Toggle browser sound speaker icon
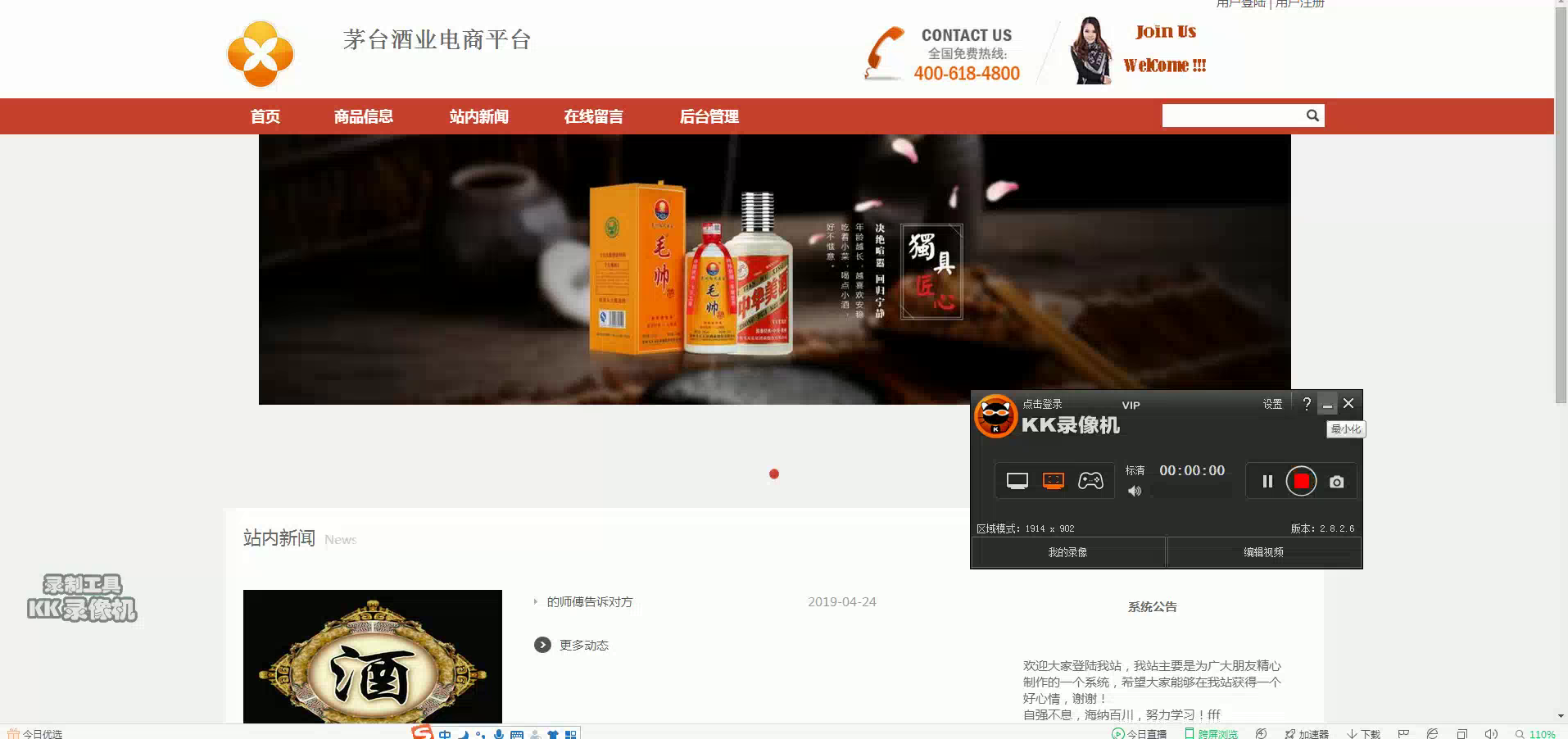The image size is (1568, 739). pos(1491,733)
